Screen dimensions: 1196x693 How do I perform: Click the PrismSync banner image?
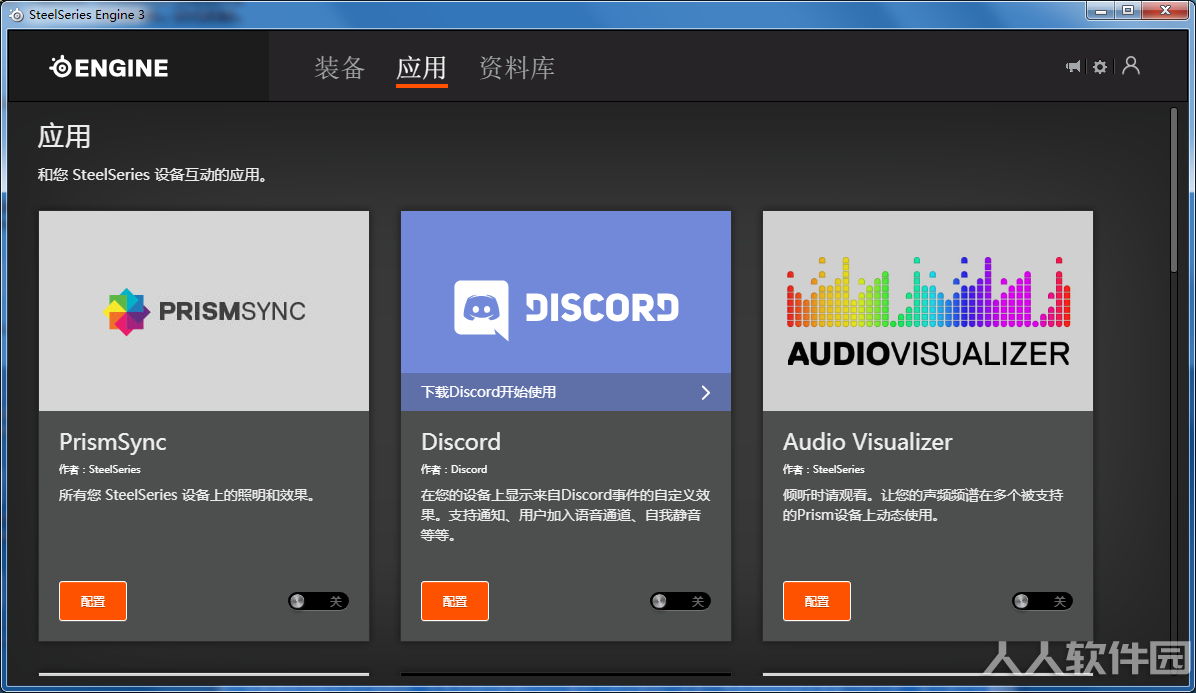tap(204, 311)
